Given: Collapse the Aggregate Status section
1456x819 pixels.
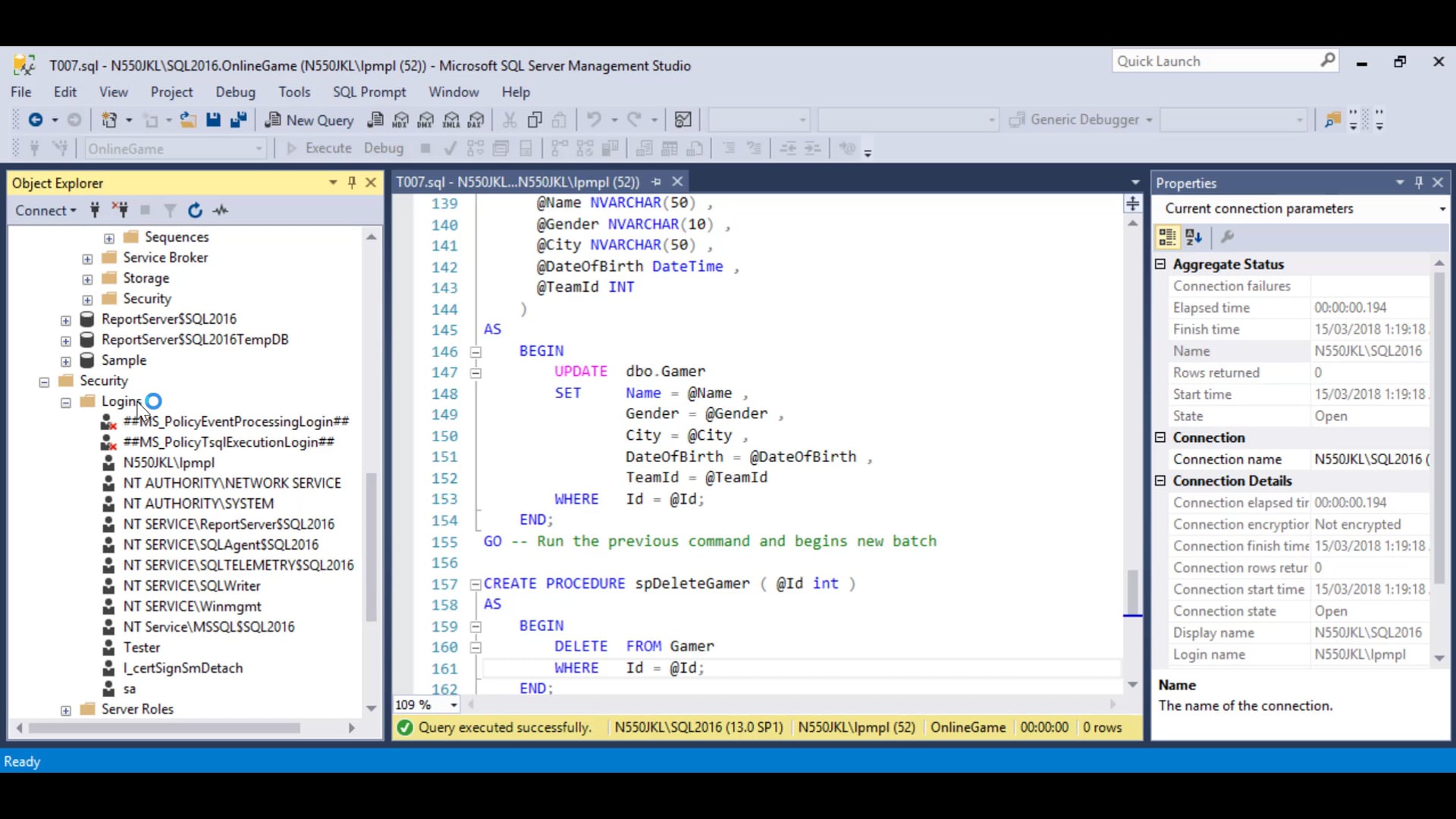Looking at the screenshot, I should tap(1160, 264).
